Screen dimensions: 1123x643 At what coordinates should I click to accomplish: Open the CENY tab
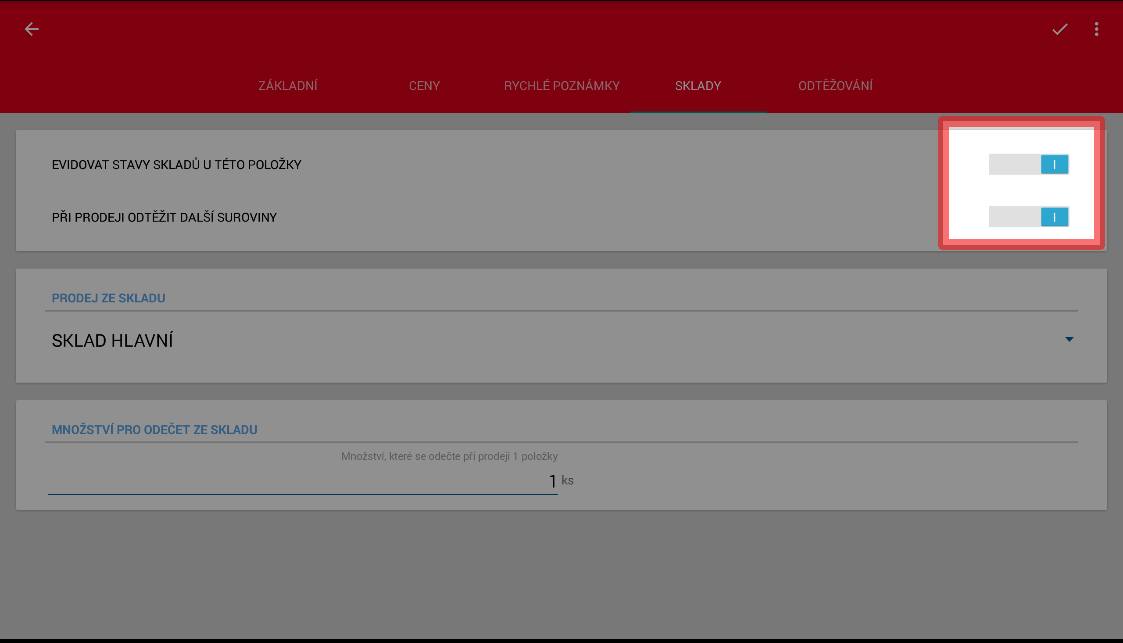tap(425, 86)
